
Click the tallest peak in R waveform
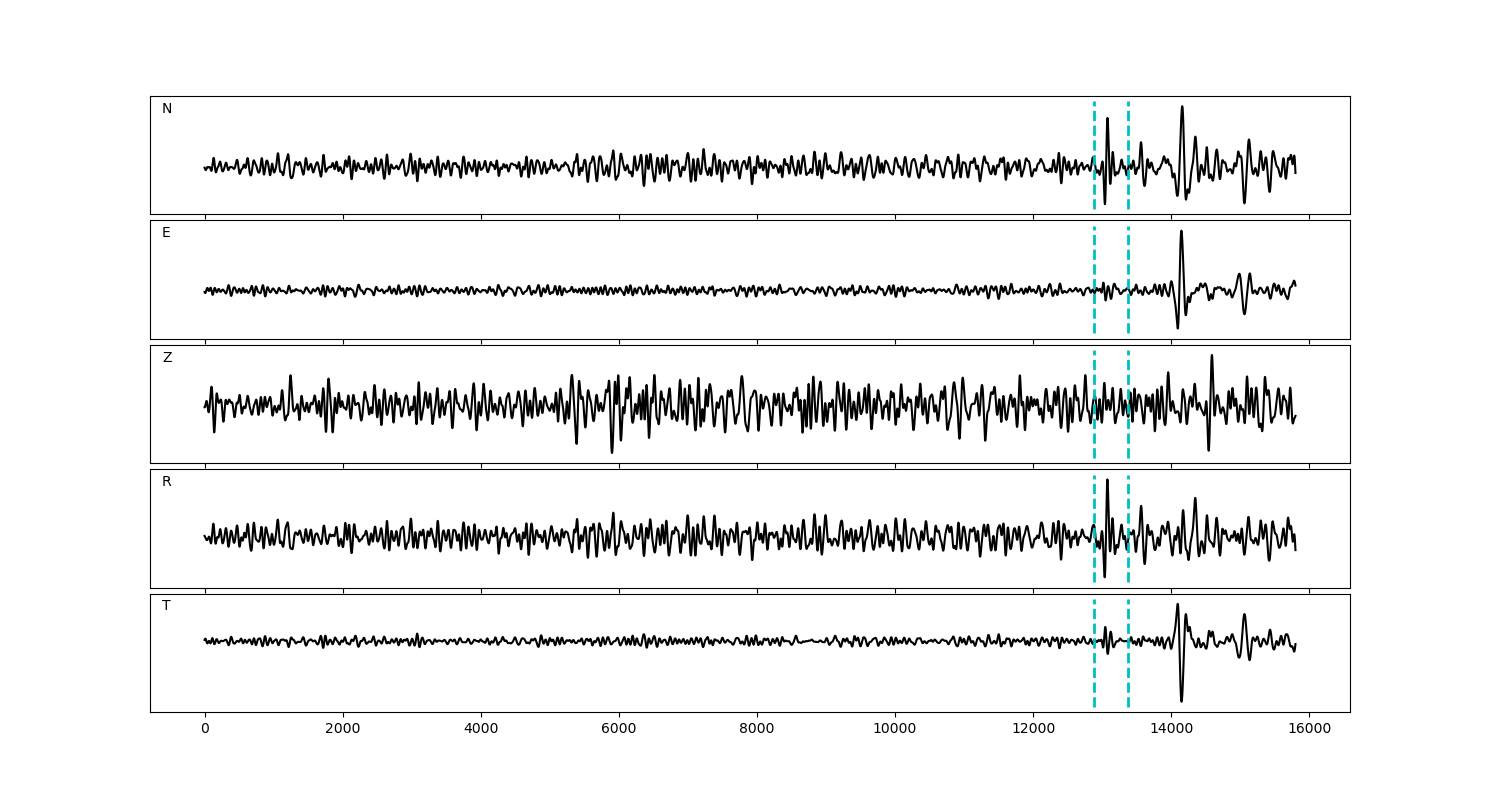click(1107, 481)
